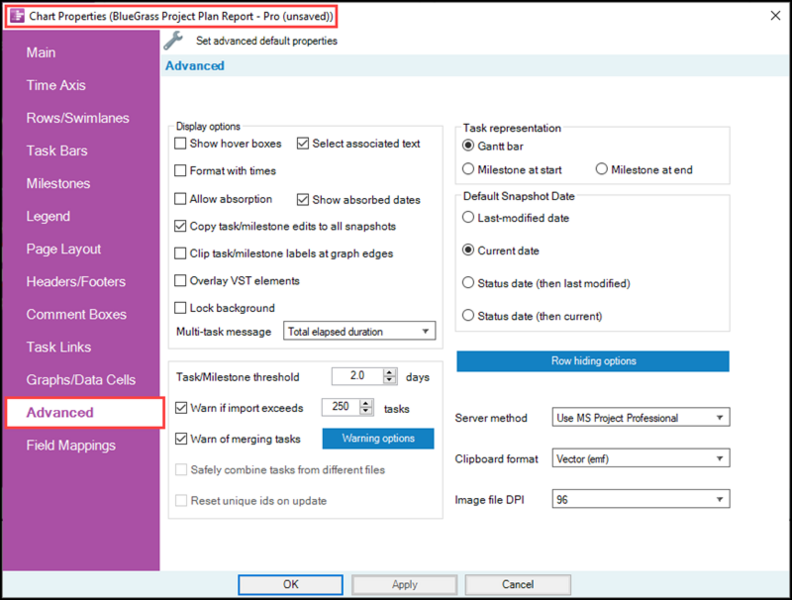Switch to Page Layout tab
Image resolution: width=792 pixels, height=600 pixels.
click(64, 249)
